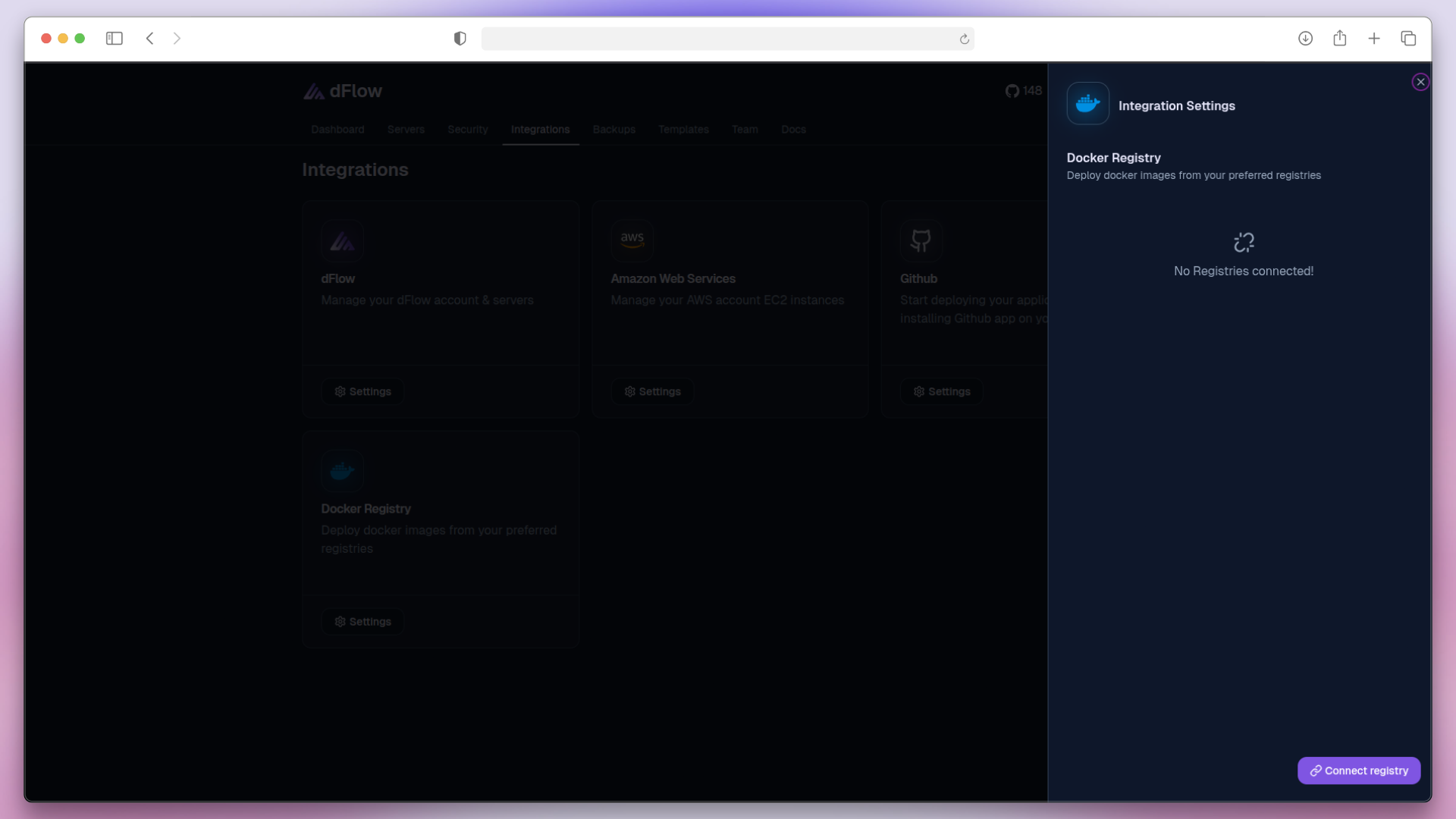Click the Docker whale icon in Integration Settings
This screenshot has height=819, width=1456.
click(1087, 103)
